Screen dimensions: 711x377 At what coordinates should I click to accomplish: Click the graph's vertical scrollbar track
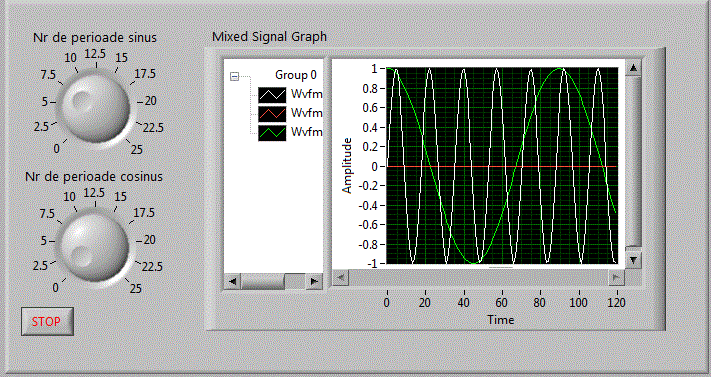(633, 161)
